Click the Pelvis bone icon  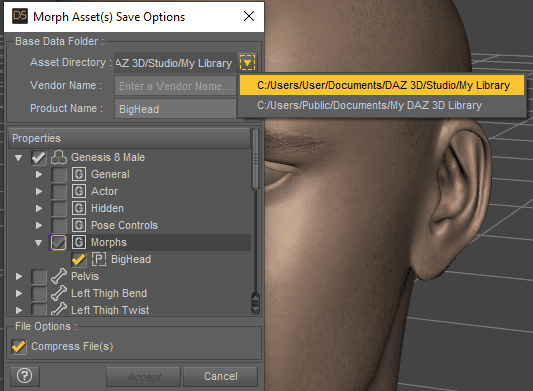[59, 276]
